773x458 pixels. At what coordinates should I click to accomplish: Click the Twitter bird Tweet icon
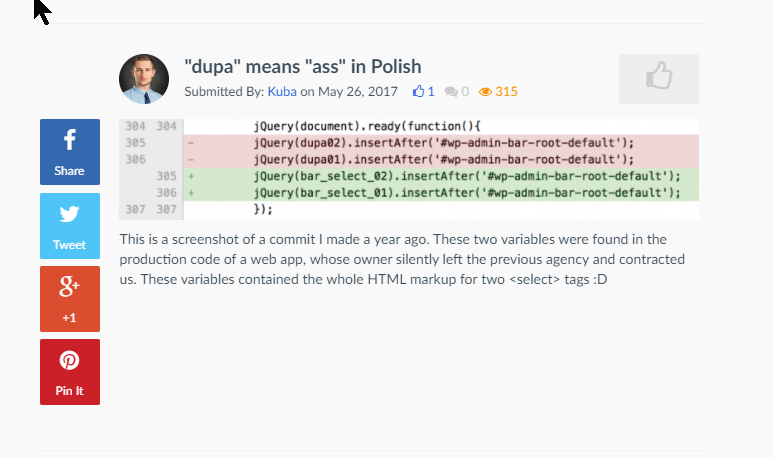(x=69, y=215)
